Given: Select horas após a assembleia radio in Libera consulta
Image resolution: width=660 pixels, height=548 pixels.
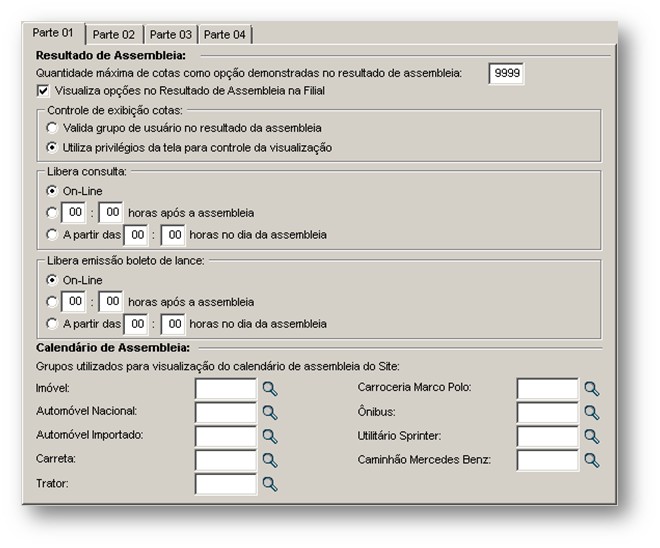Looking at the screenshot, I should (52, 213).
